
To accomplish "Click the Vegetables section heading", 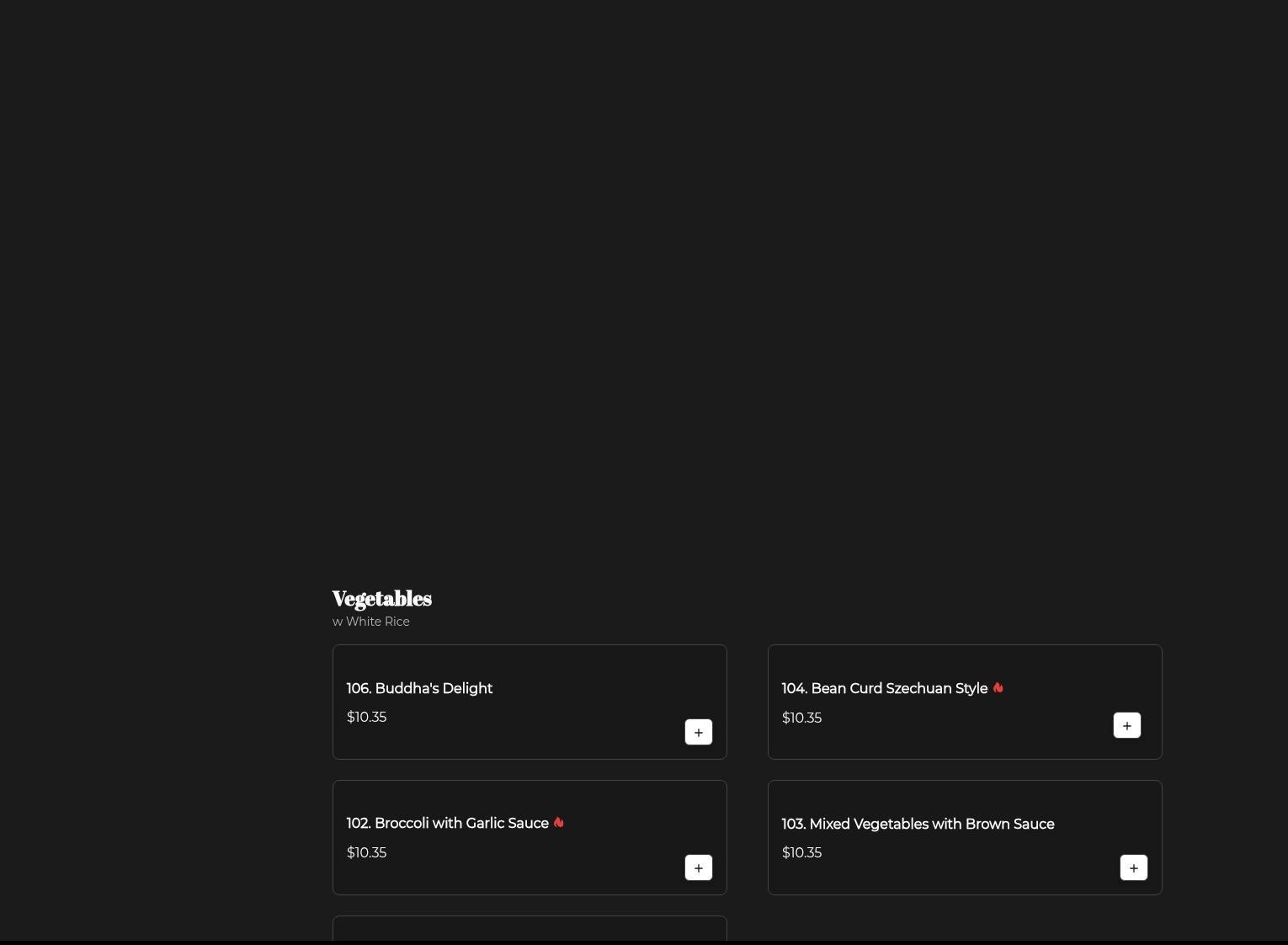I will pyautogui.click(x=381, y=599).
